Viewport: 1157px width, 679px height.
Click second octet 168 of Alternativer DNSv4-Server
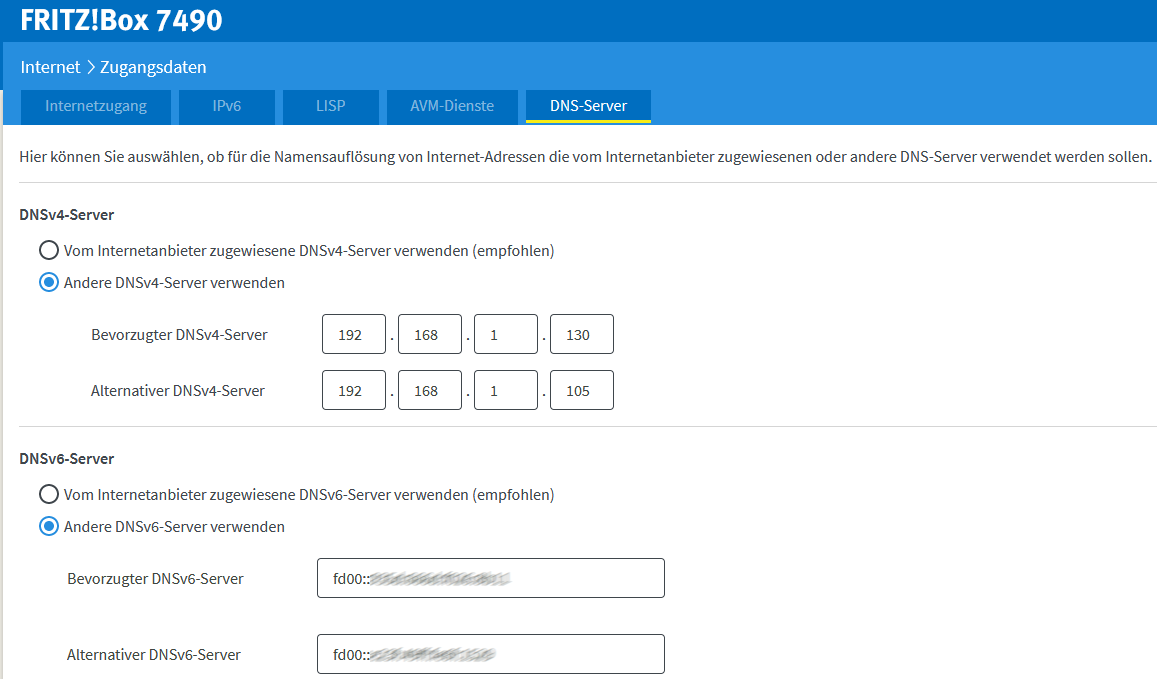(x=429, y=390)
